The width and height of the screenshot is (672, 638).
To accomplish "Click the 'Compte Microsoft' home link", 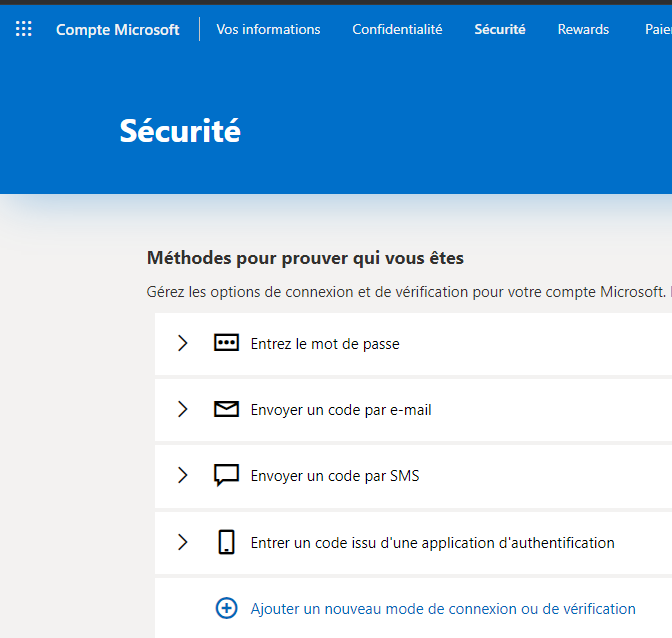I will (118, 29).
